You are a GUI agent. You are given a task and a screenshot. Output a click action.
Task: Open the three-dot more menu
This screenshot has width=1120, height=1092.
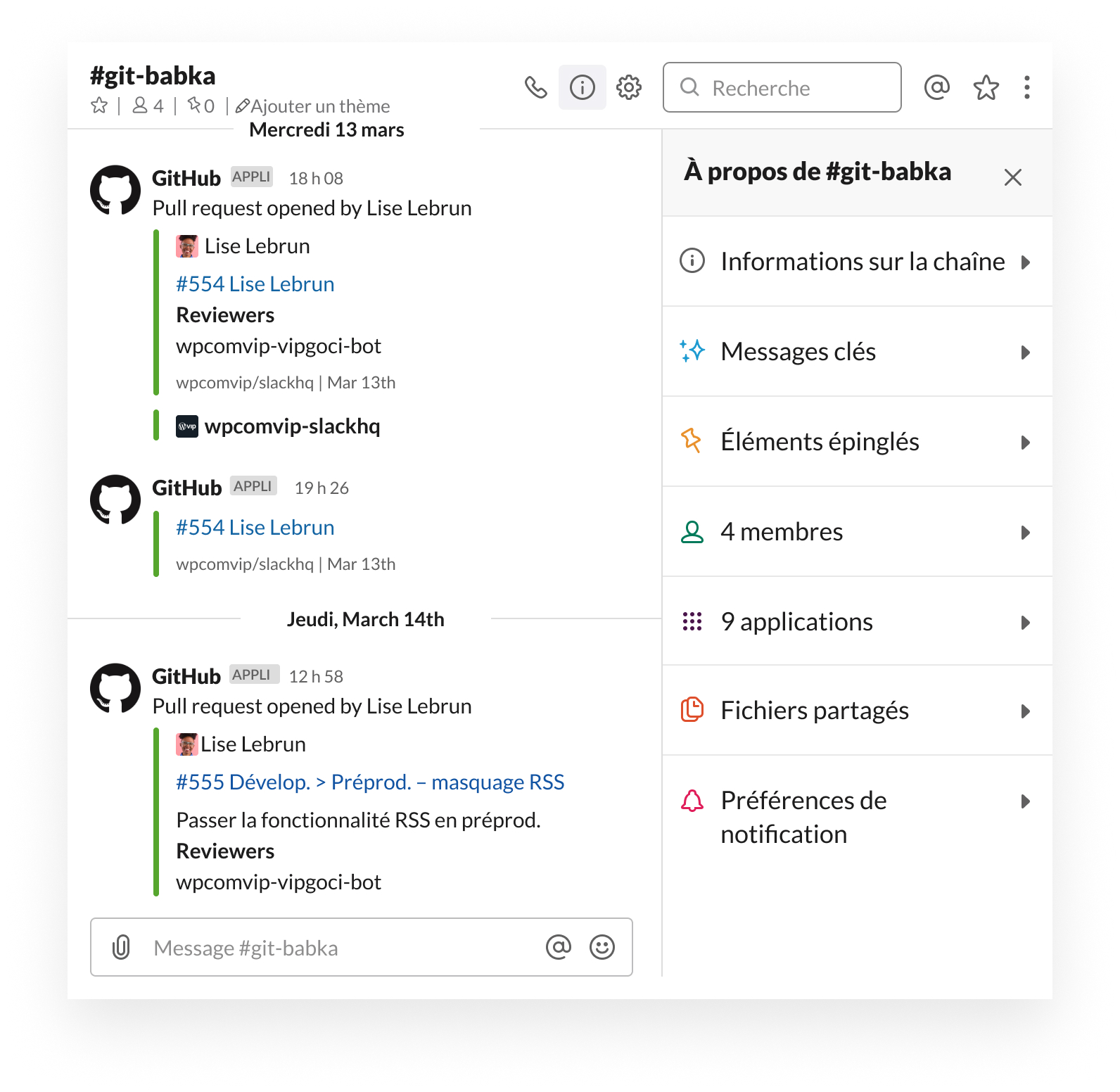point(1027,87)
